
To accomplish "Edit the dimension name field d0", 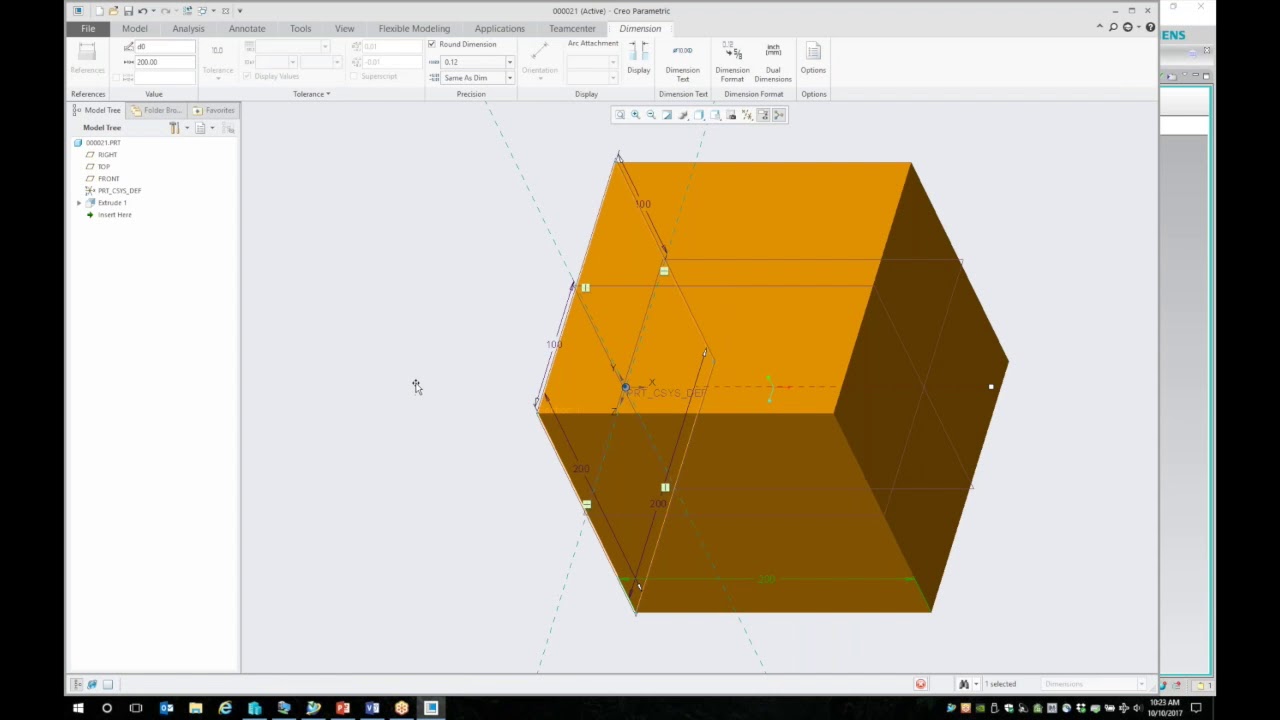I will point(164,46).
